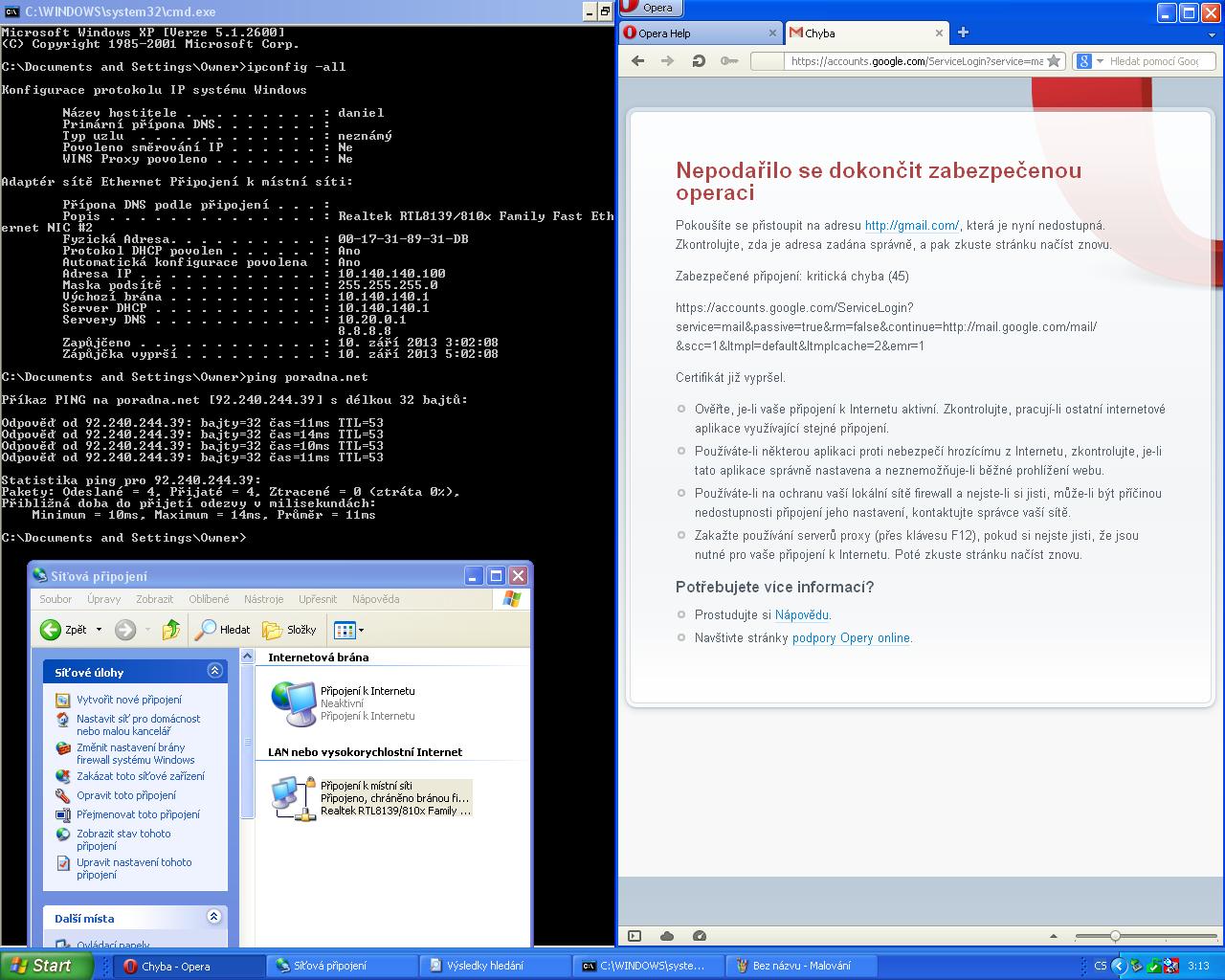Reload the page in Opera
The width and height of the screenshot is (1225, 980).
point(699,60)
